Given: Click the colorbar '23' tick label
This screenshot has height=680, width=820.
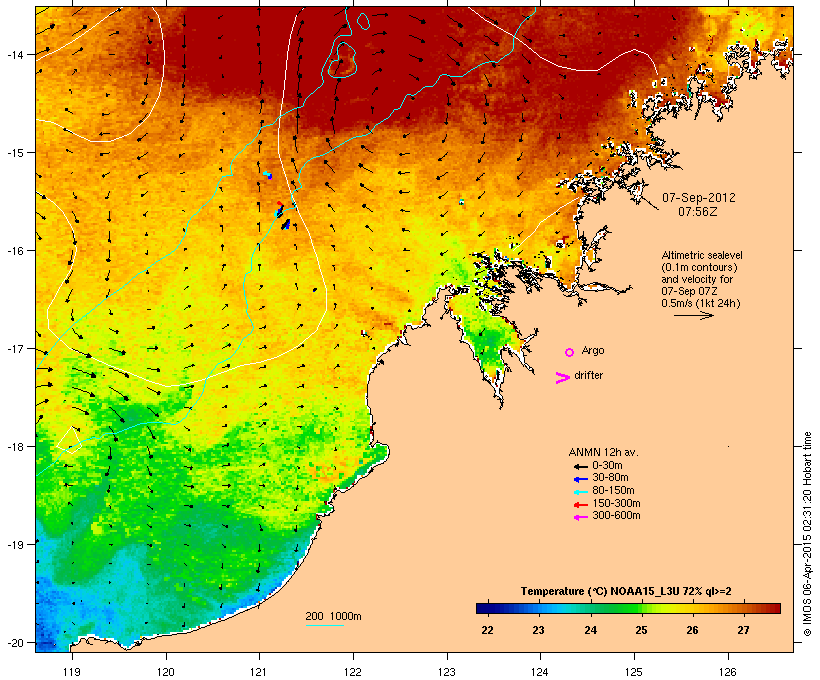Looking at the screenshot, I should (x=538, y=630).
